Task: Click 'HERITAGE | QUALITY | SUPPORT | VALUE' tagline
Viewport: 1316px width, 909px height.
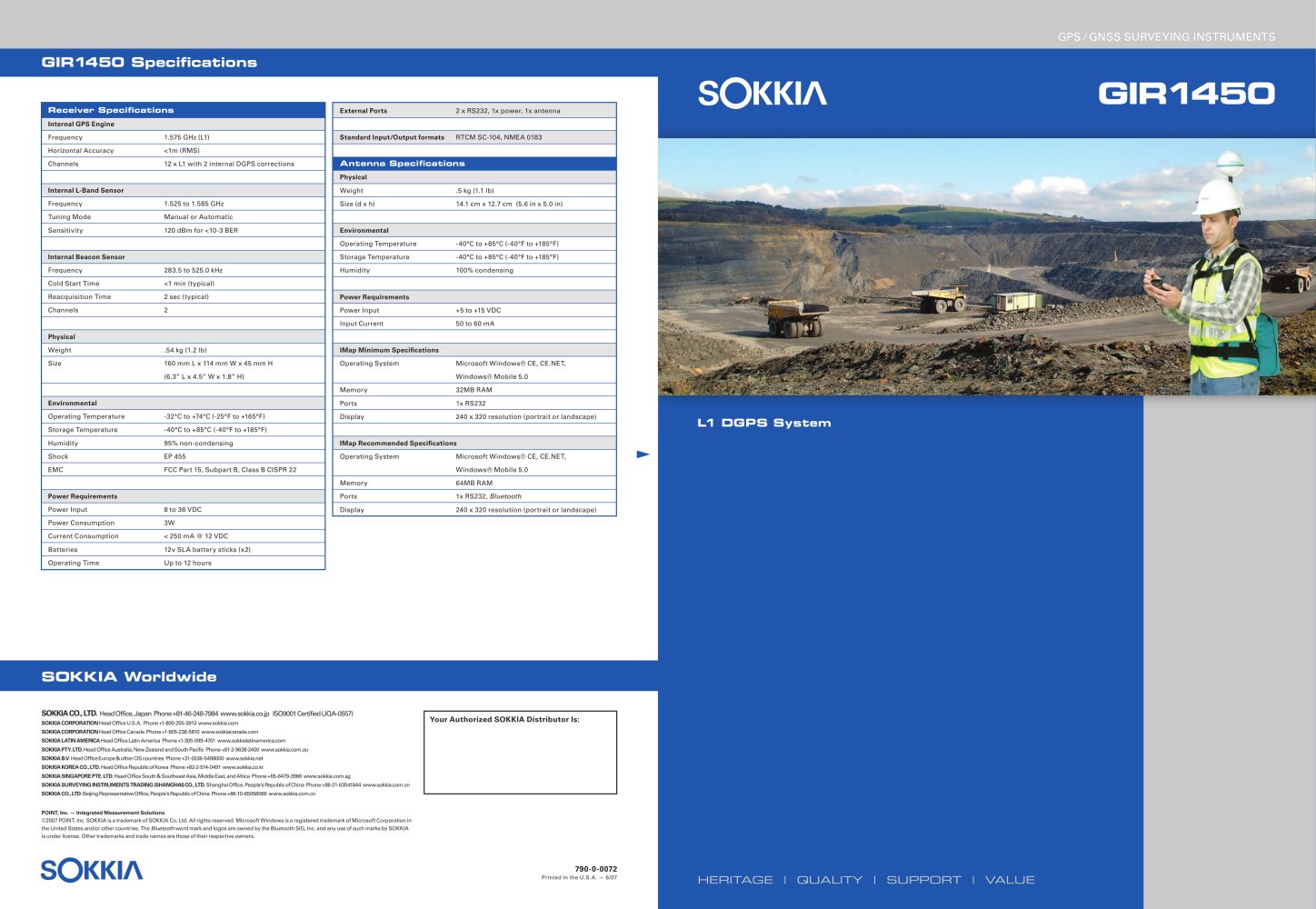Action: 866,880
